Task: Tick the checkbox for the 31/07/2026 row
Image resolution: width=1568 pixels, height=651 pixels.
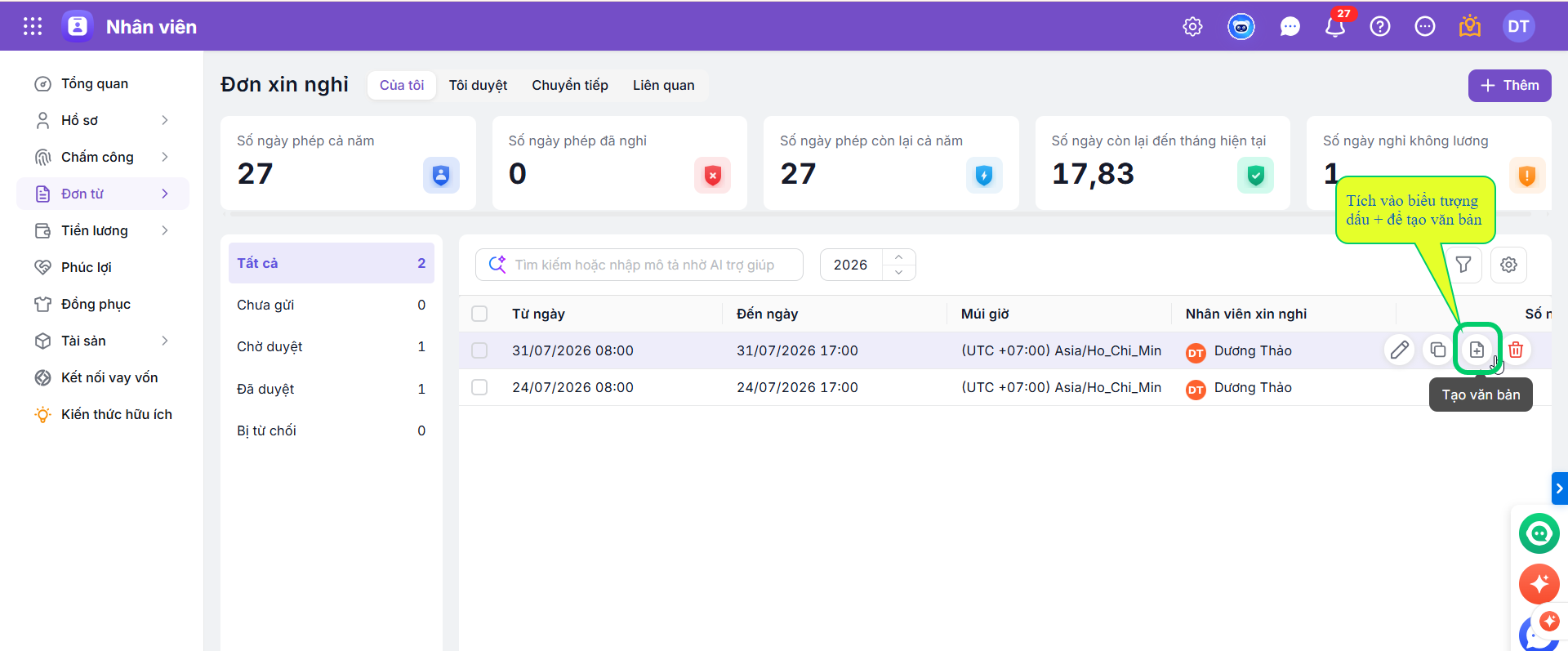Action: (x=479, y=350)
